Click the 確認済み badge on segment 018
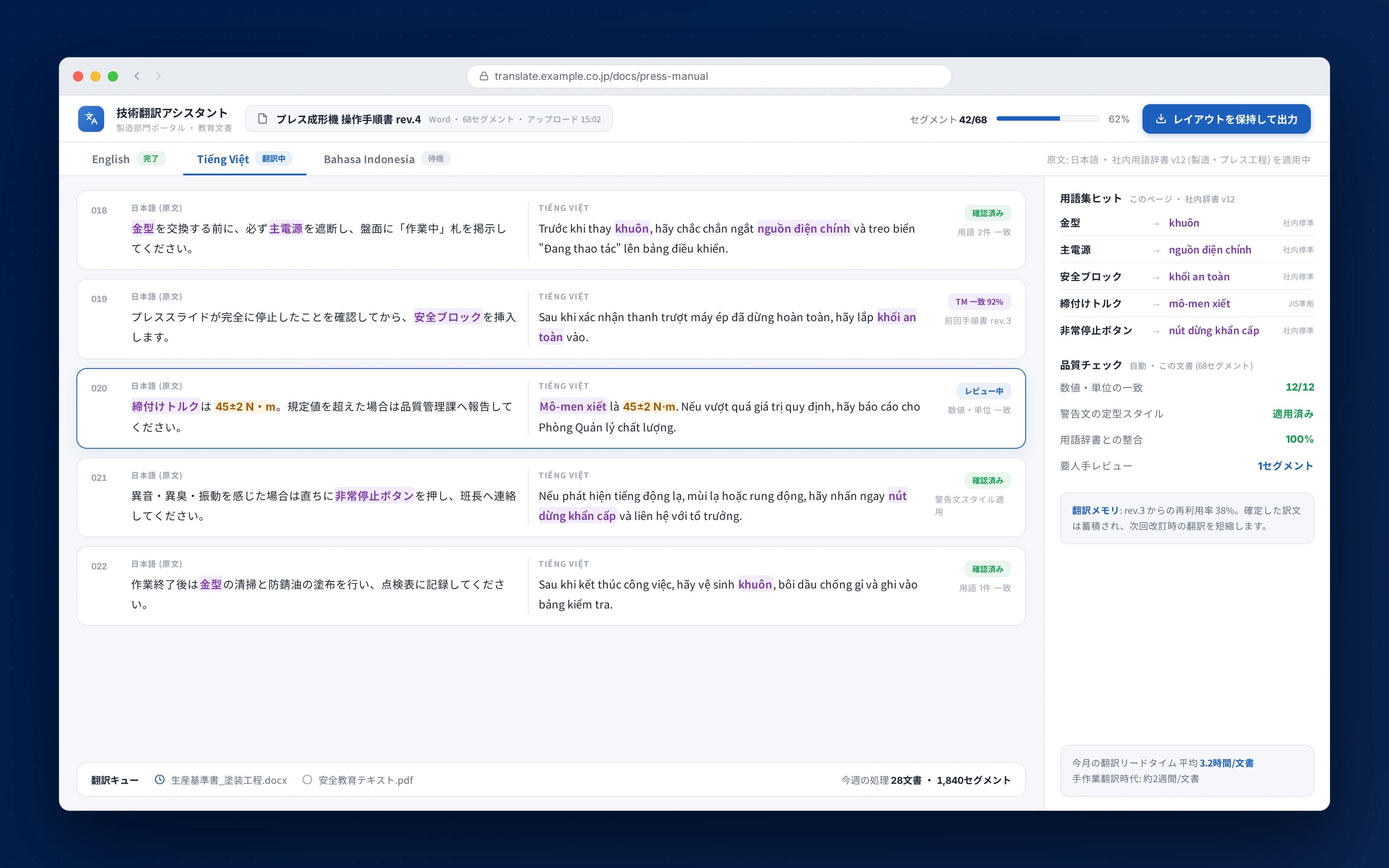This screenshot has width=1389, height=868. 987,213
